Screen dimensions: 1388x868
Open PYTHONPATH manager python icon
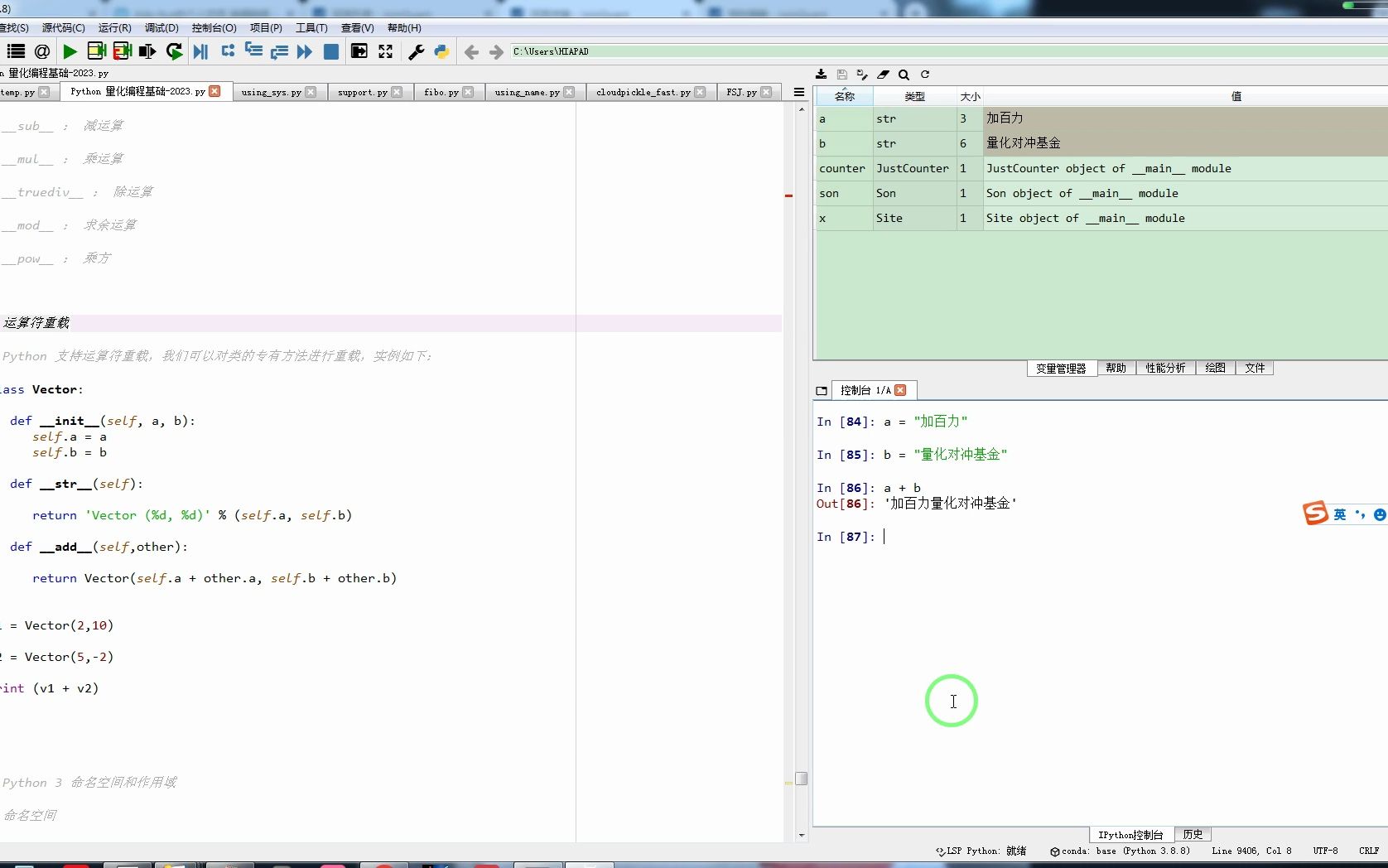point(441,51)
